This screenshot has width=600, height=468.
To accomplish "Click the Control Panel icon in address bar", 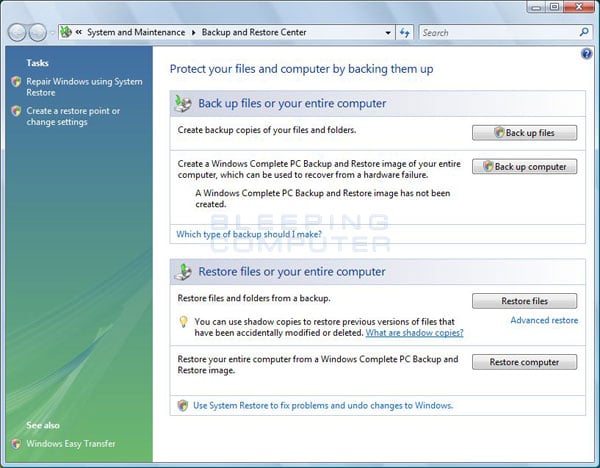I will [66, 32].
